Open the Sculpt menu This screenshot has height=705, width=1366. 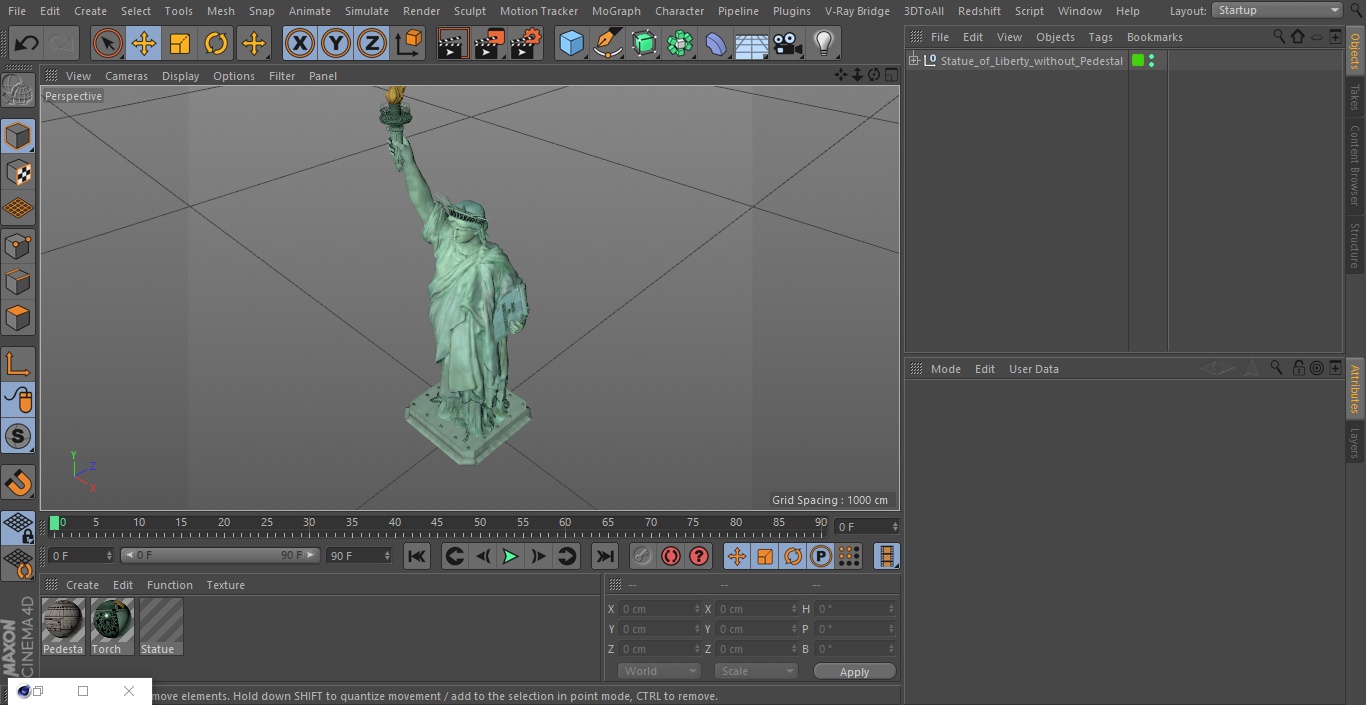(x=469, y=11)
